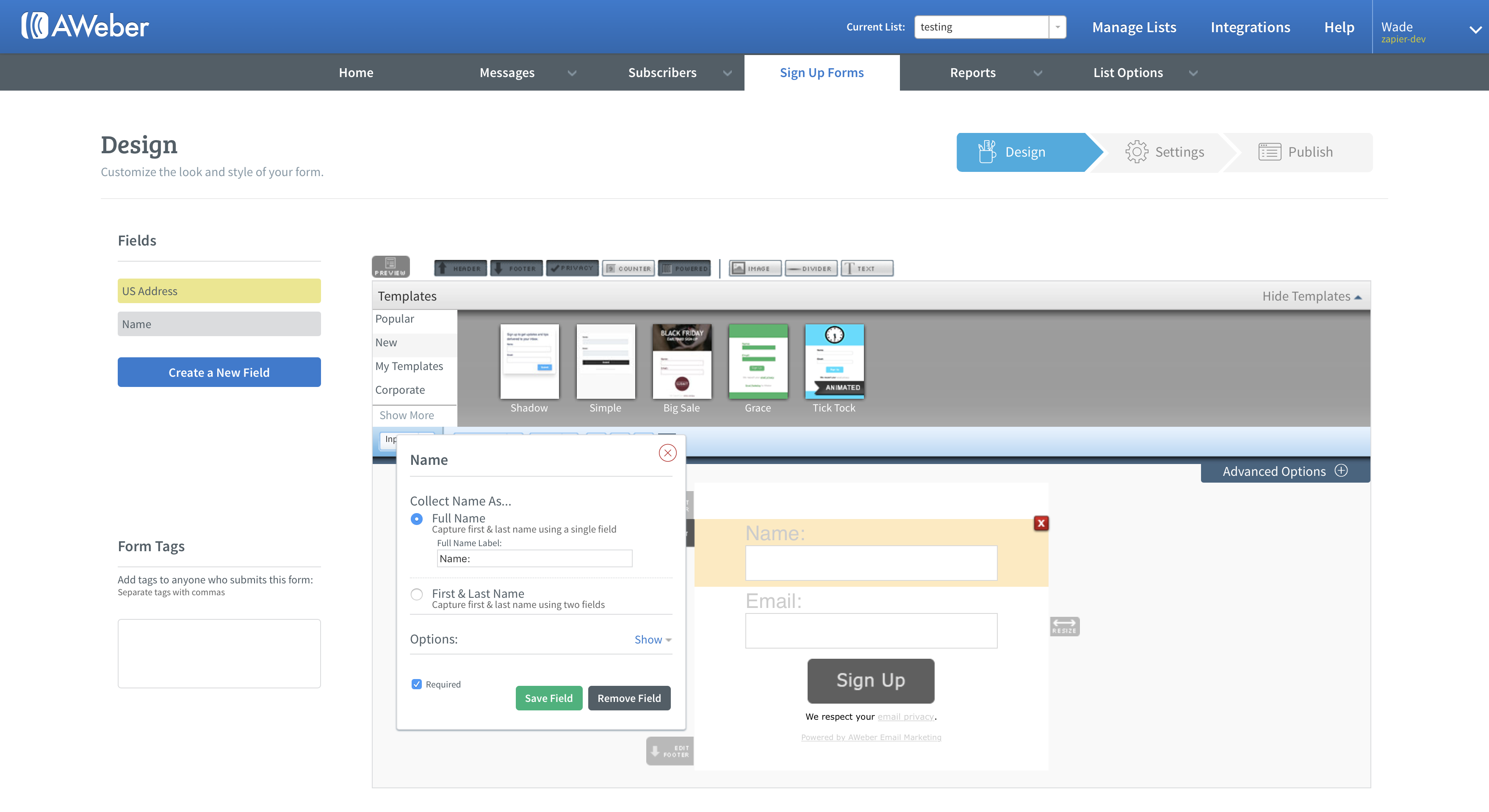The height and width of the screenshot is (812, 1489).
Task: Open the Settings step tab
Action: [1165, 152]
